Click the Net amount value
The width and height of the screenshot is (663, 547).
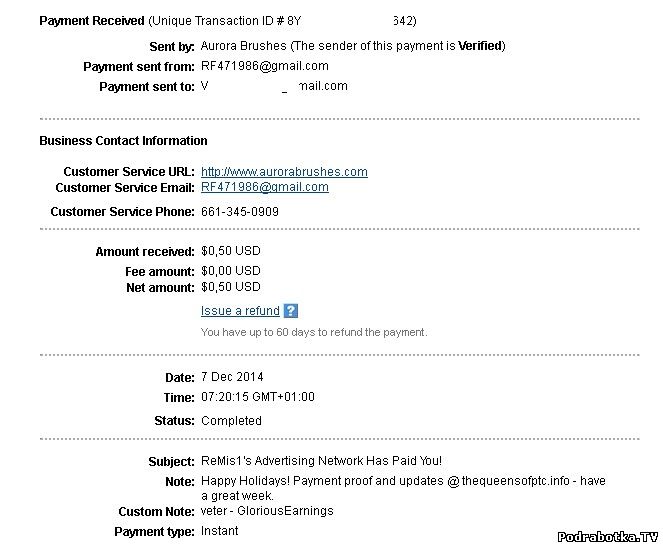click(x=230, y=288)
